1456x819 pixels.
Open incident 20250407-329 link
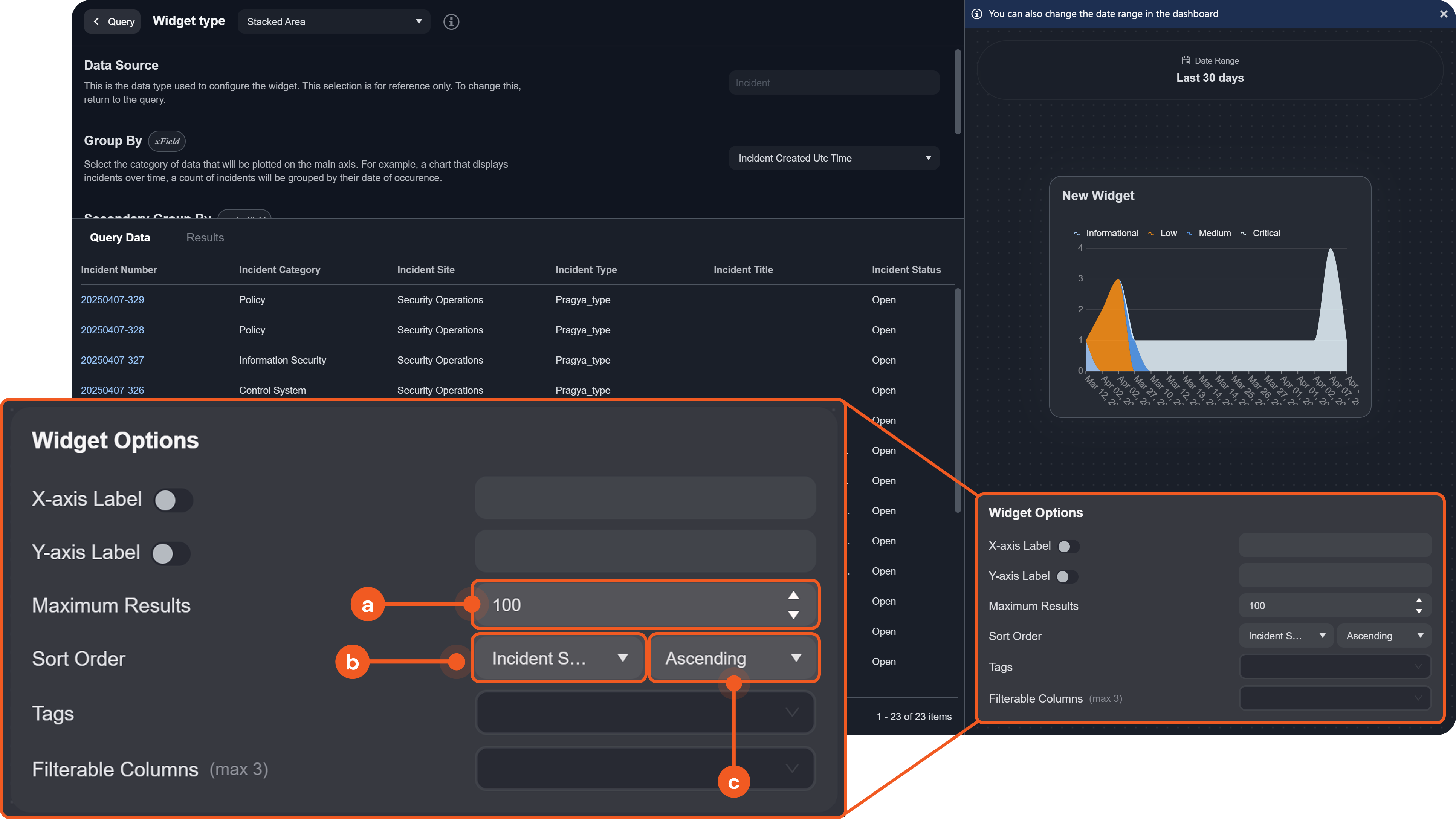pyautogui.click(x=113, y=299)
